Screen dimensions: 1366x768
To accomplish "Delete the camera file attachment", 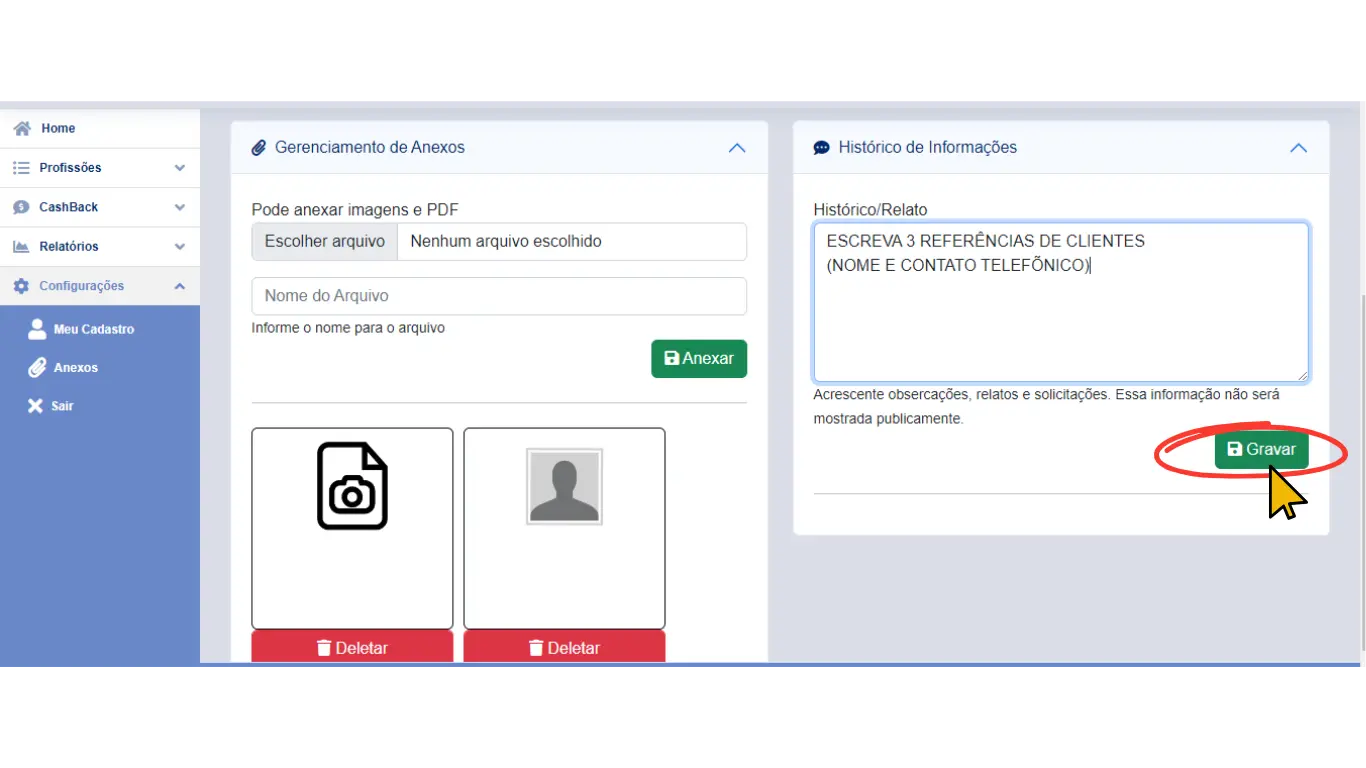I will [352, 647].
